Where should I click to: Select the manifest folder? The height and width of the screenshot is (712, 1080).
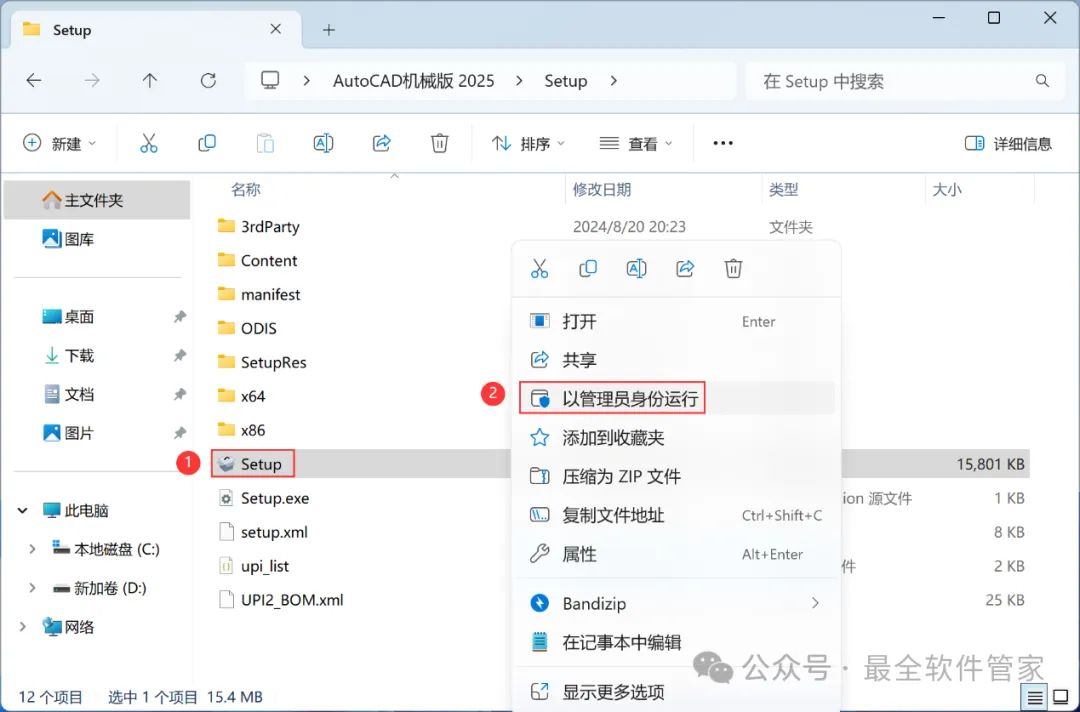(x=258, y=294)
